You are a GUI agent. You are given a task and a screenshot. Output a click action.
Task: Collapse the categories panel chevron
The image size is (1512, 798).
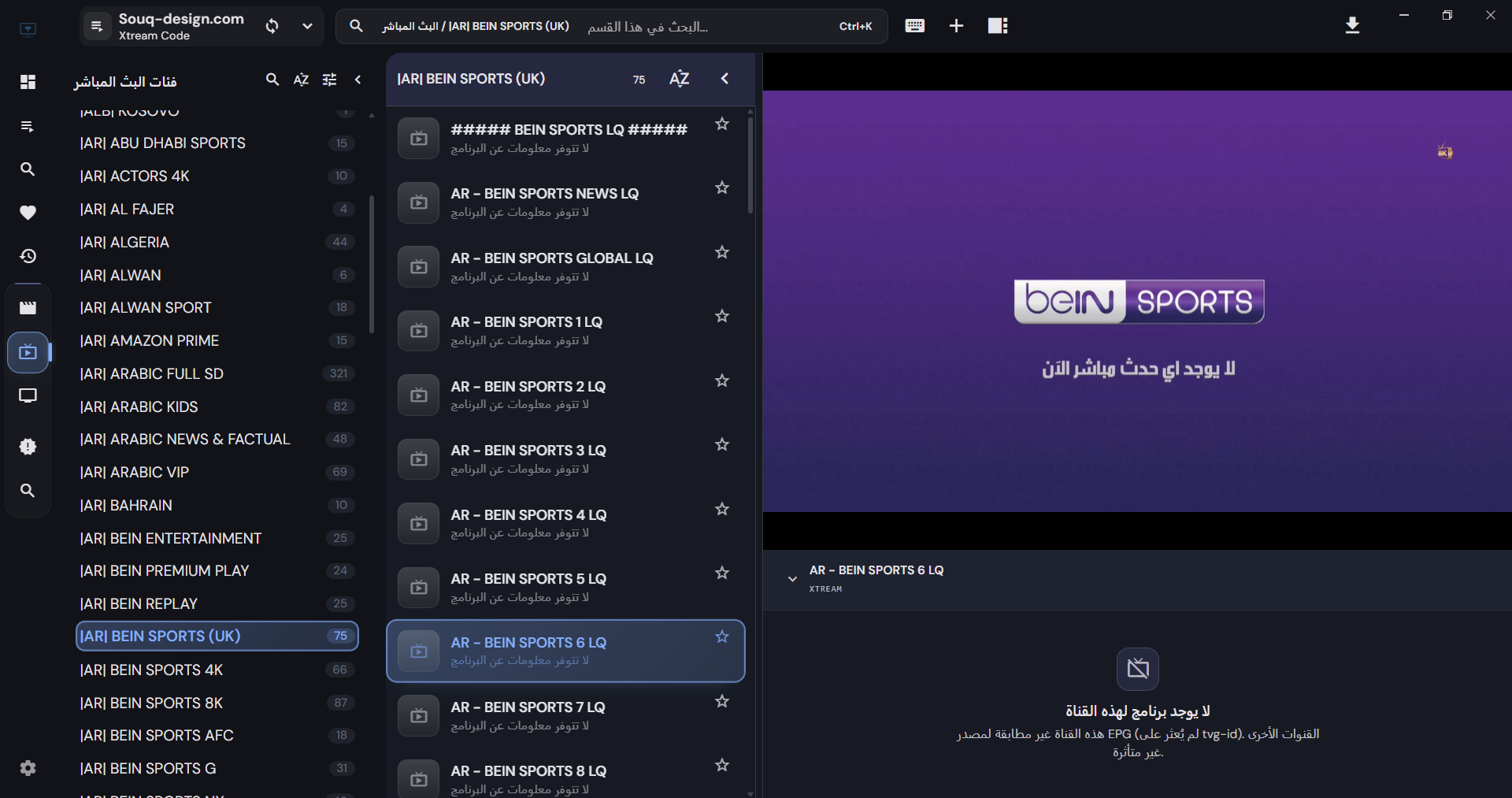(x=358, y=80)
